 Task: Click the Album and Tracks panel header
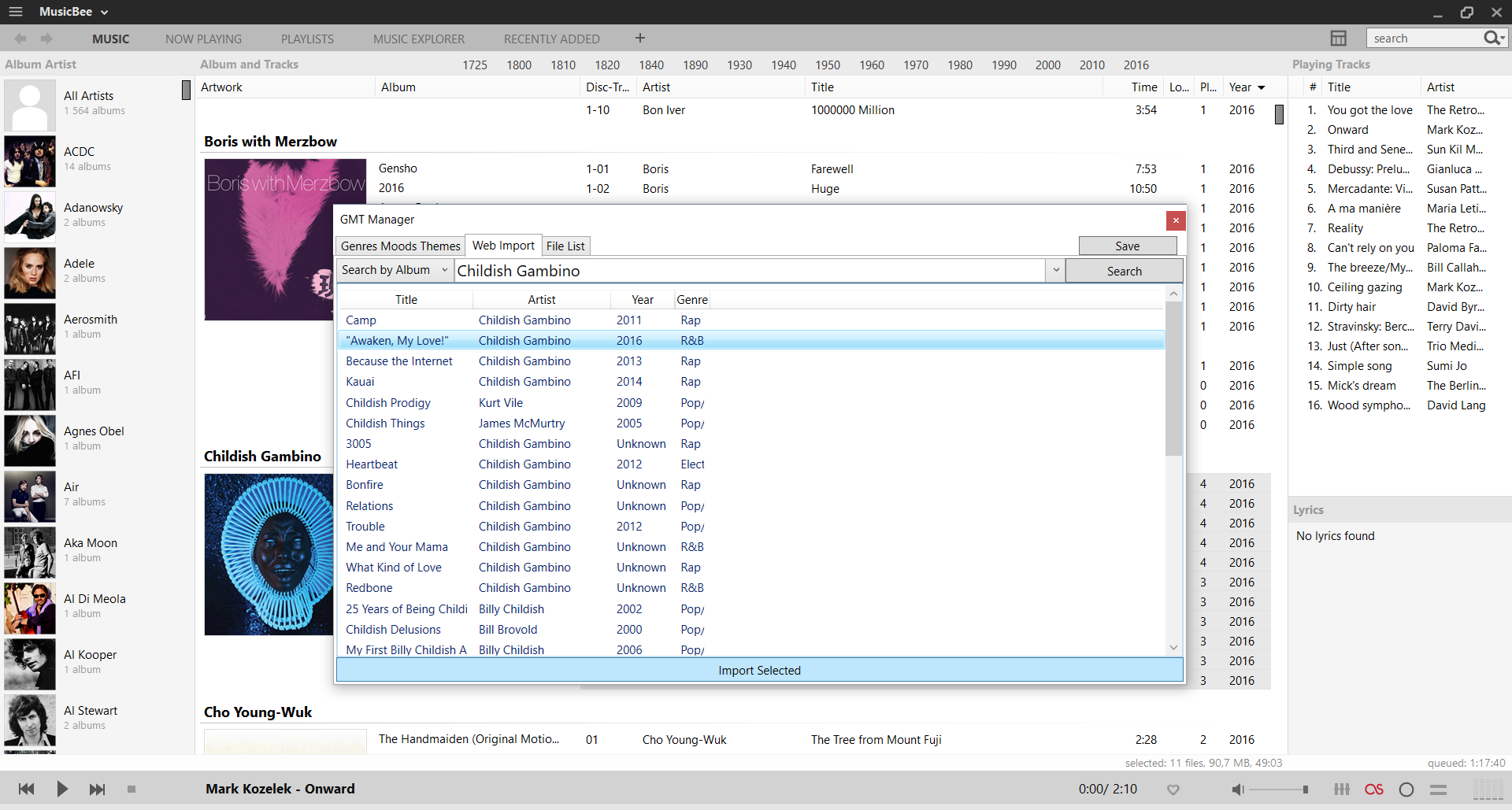249,65
